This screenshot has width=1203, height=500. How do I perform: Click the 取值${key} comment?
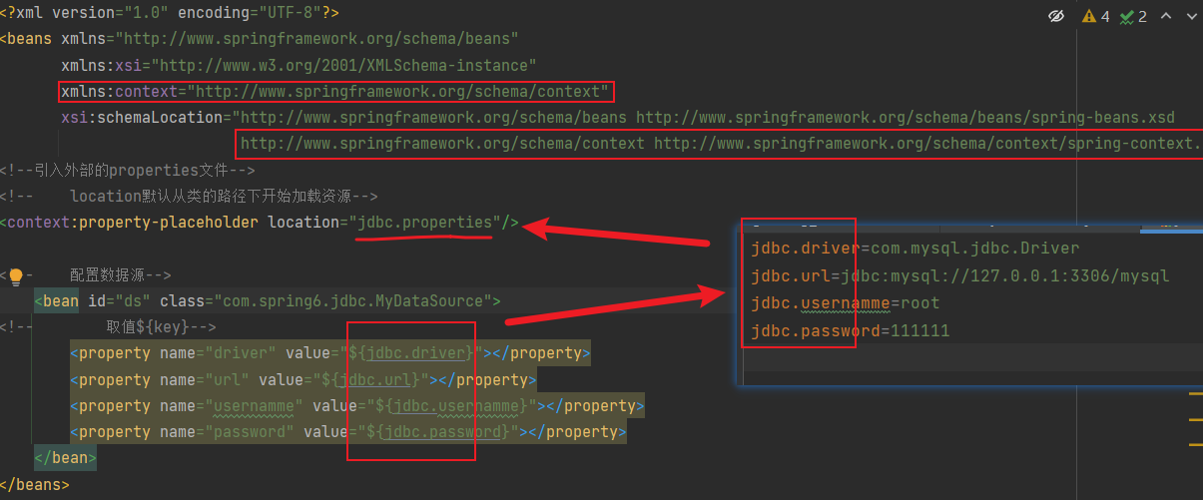(161, 326)
